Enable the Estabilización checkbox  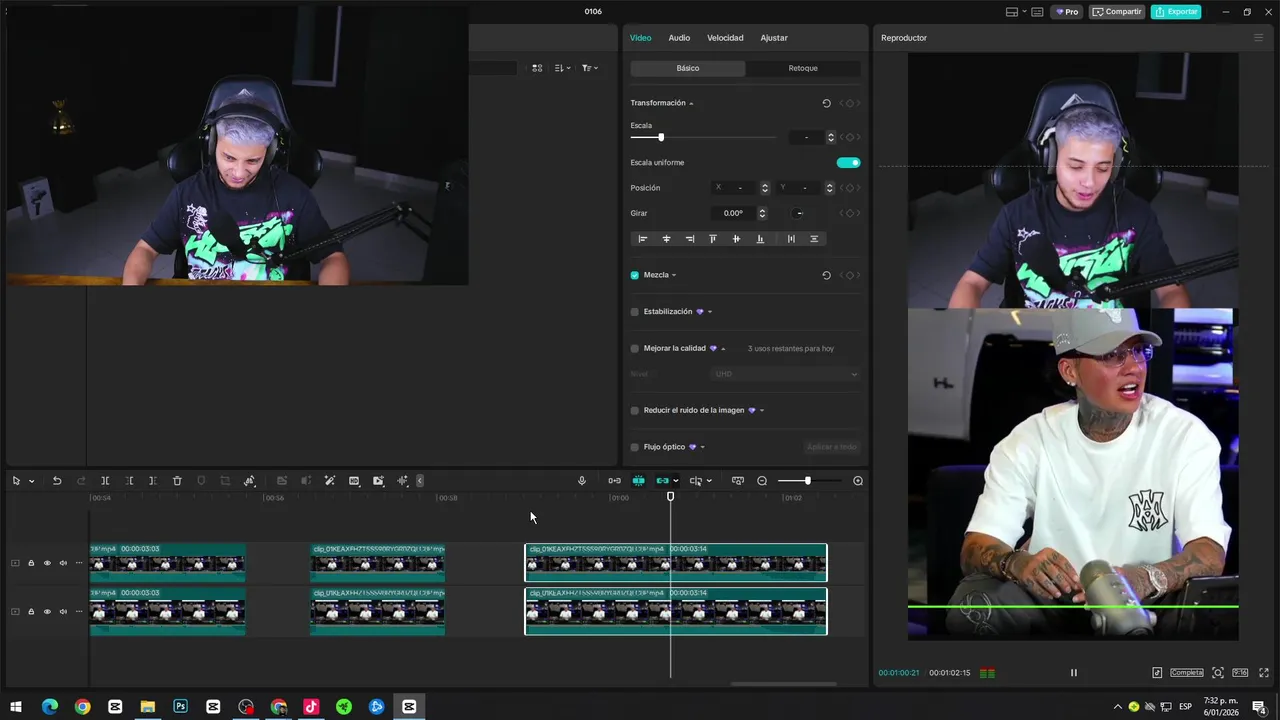tap(634, 312)
